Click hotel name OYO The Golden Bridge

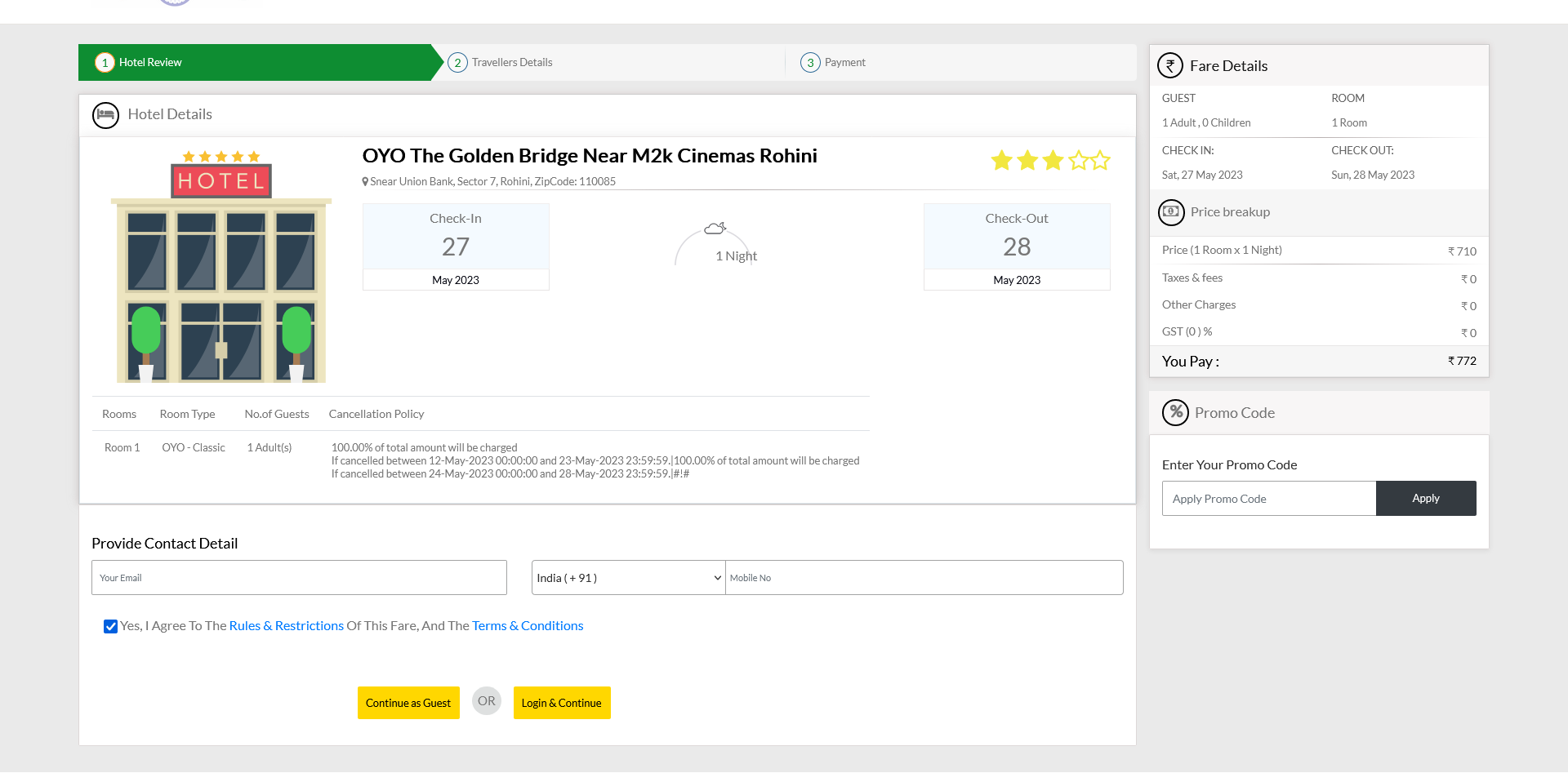click(590, 156)
